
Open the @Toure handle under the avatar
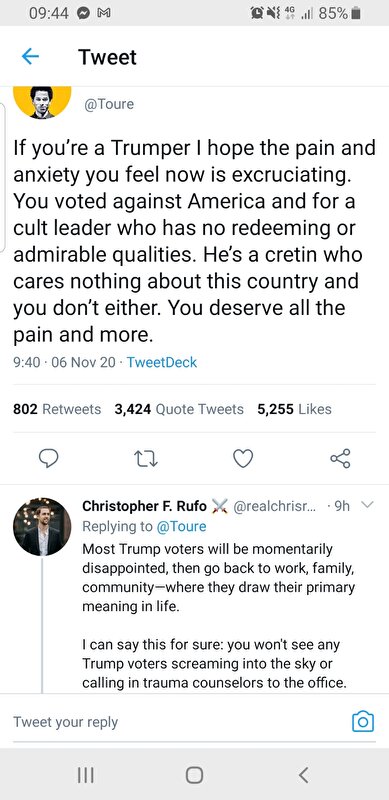point(109,104)
